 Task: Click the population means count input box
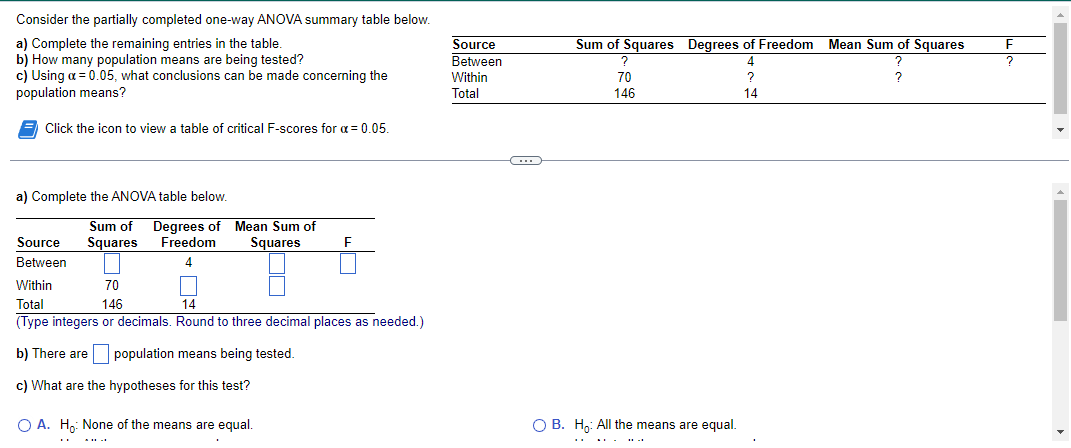click(x=100, y=354)
